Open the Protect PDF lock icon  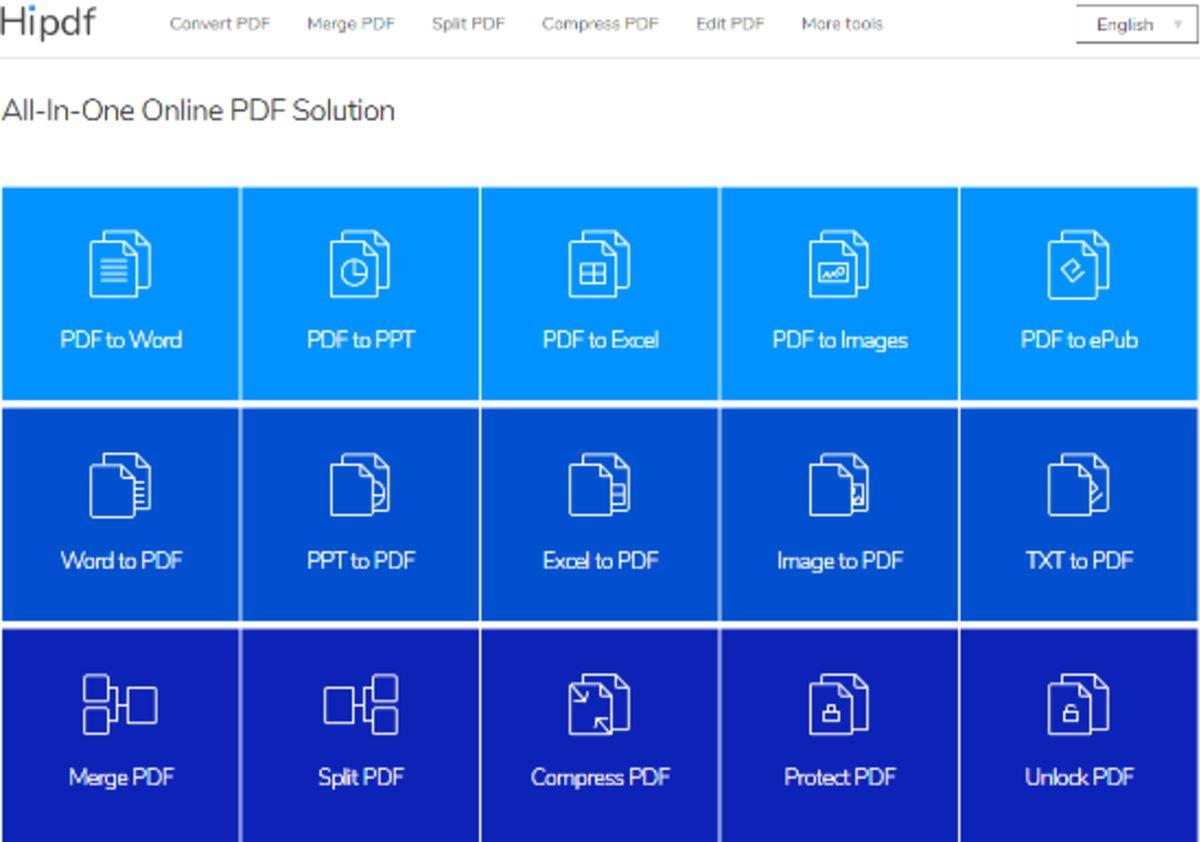[x=838, y=704]
